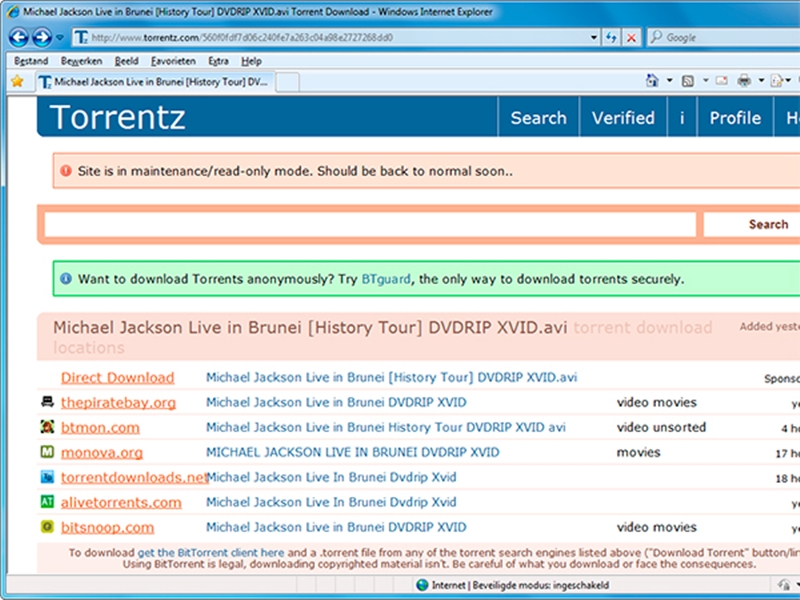Viewport: 800px width, 600px height.
Task: Click the Torrentz search text field
Action: click(x=370, y=224)
